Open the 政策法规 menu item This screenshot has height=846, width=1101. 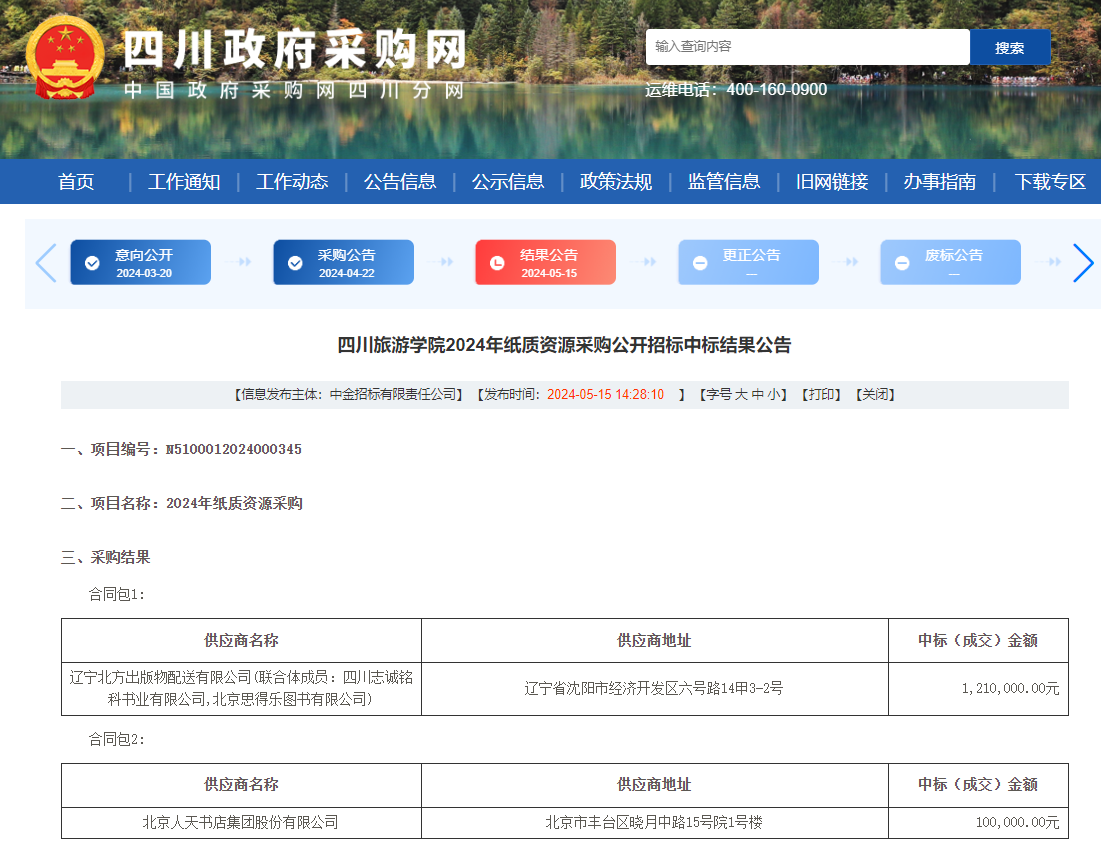pos(616,182)
